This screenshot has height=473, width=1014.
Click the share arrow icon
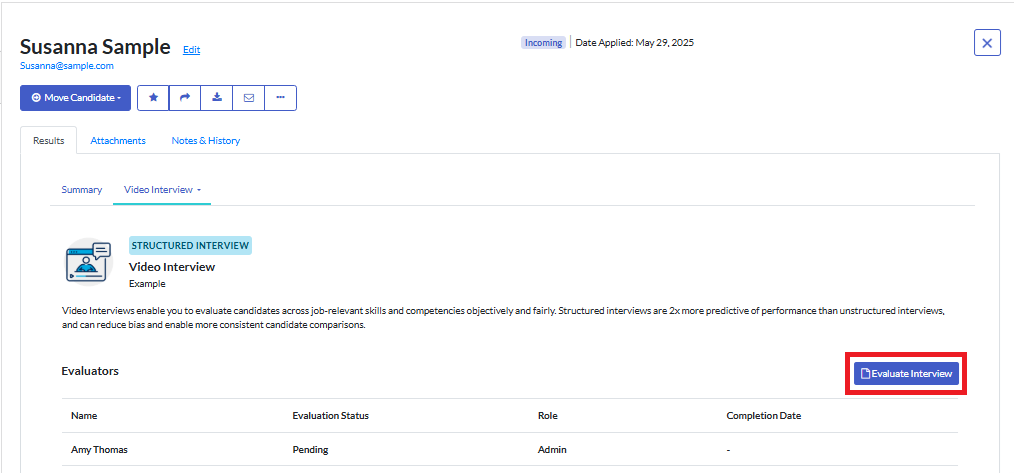pyautogui.click(x=185, y=98)
